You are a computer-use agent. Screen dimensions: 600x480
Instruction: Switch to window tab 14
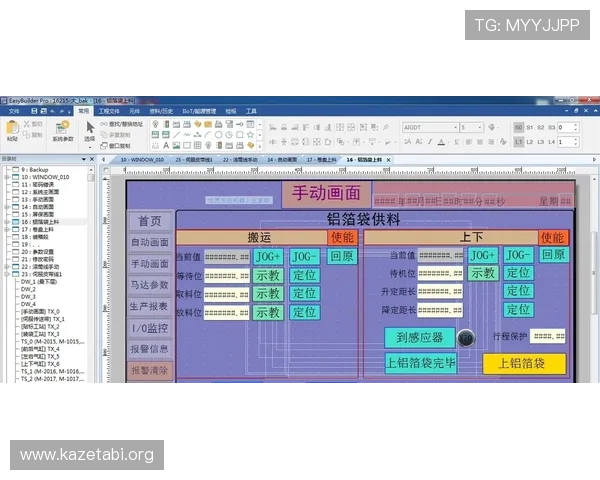[x=282, y=160]
